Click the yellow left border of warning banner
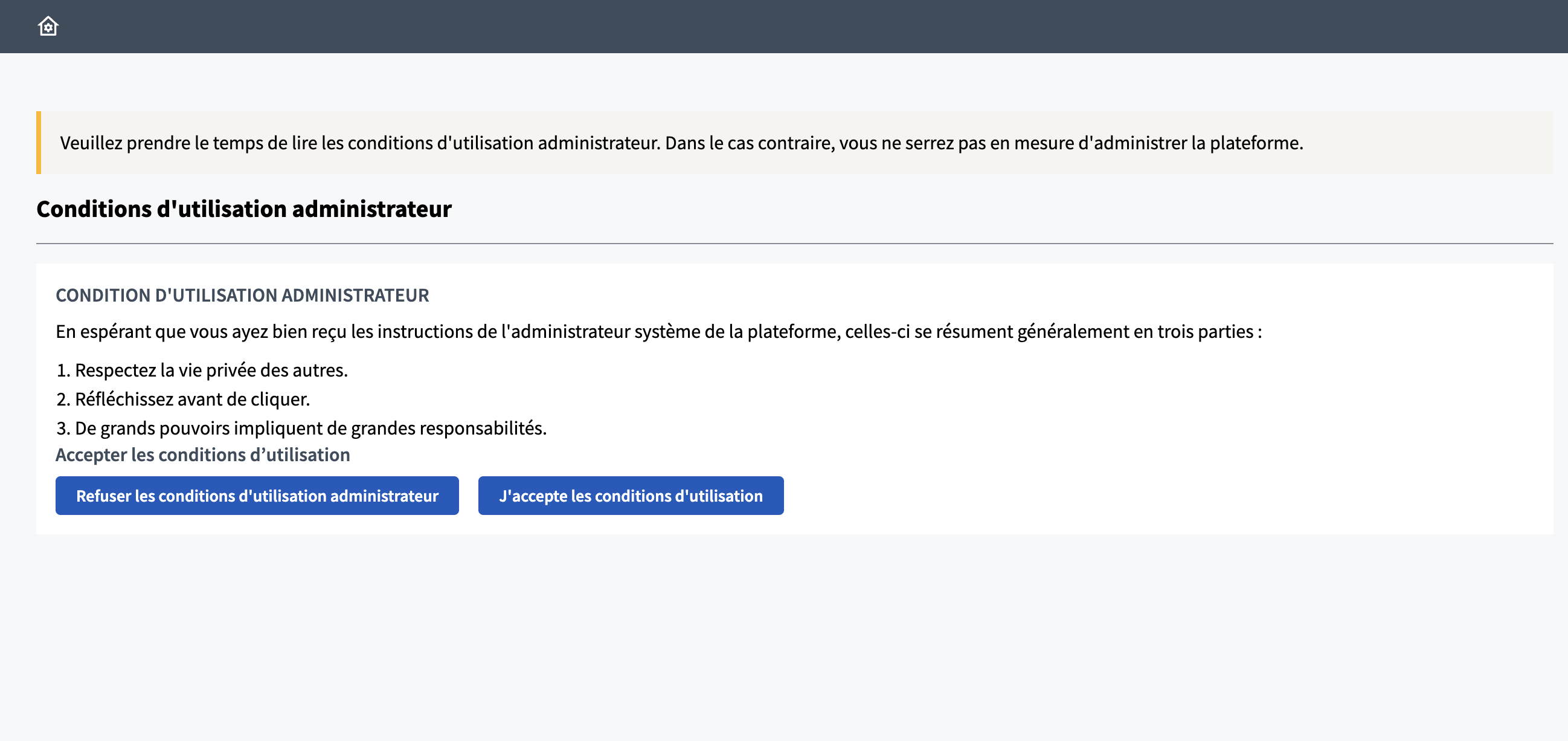The image size is (1568, 741). (39, 143)
